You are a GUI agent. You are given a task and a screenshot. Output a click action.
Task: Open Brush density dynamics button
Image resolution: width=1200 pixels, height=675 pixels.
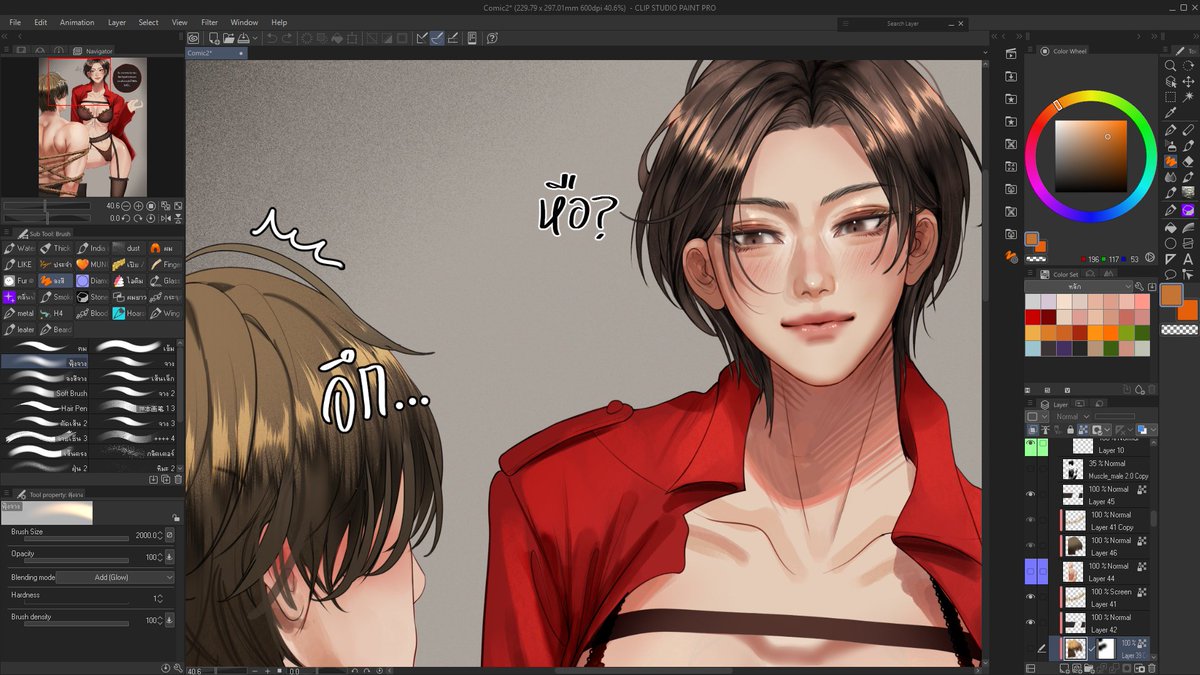pos(169,620)
